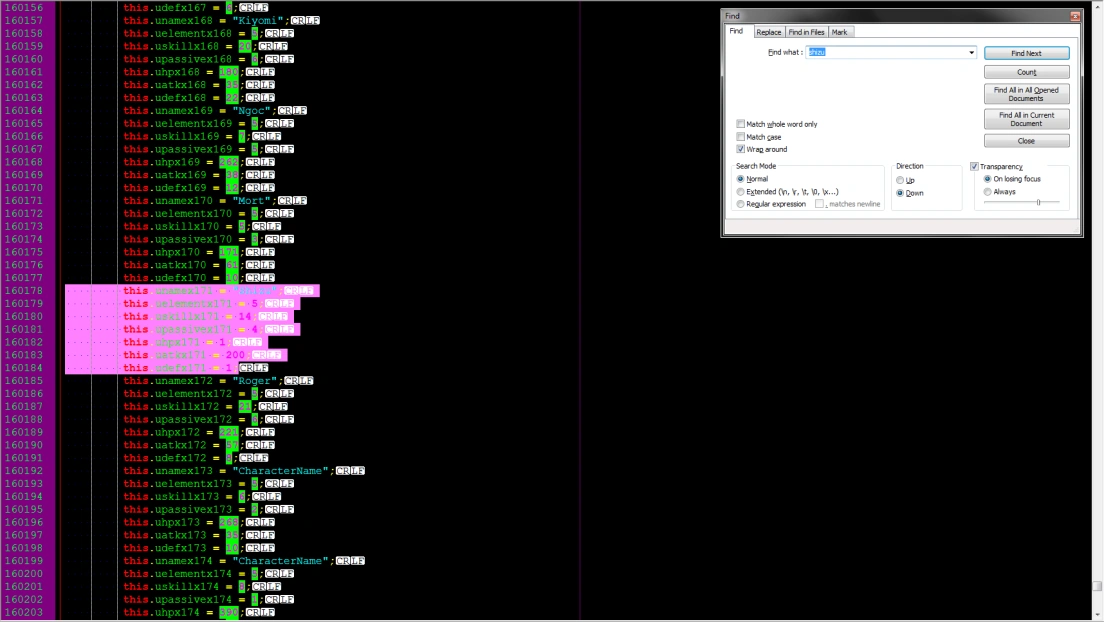Close the Find dialog with the X icon
Viewport: 1104px width, 622px height.
[1074, 16]
